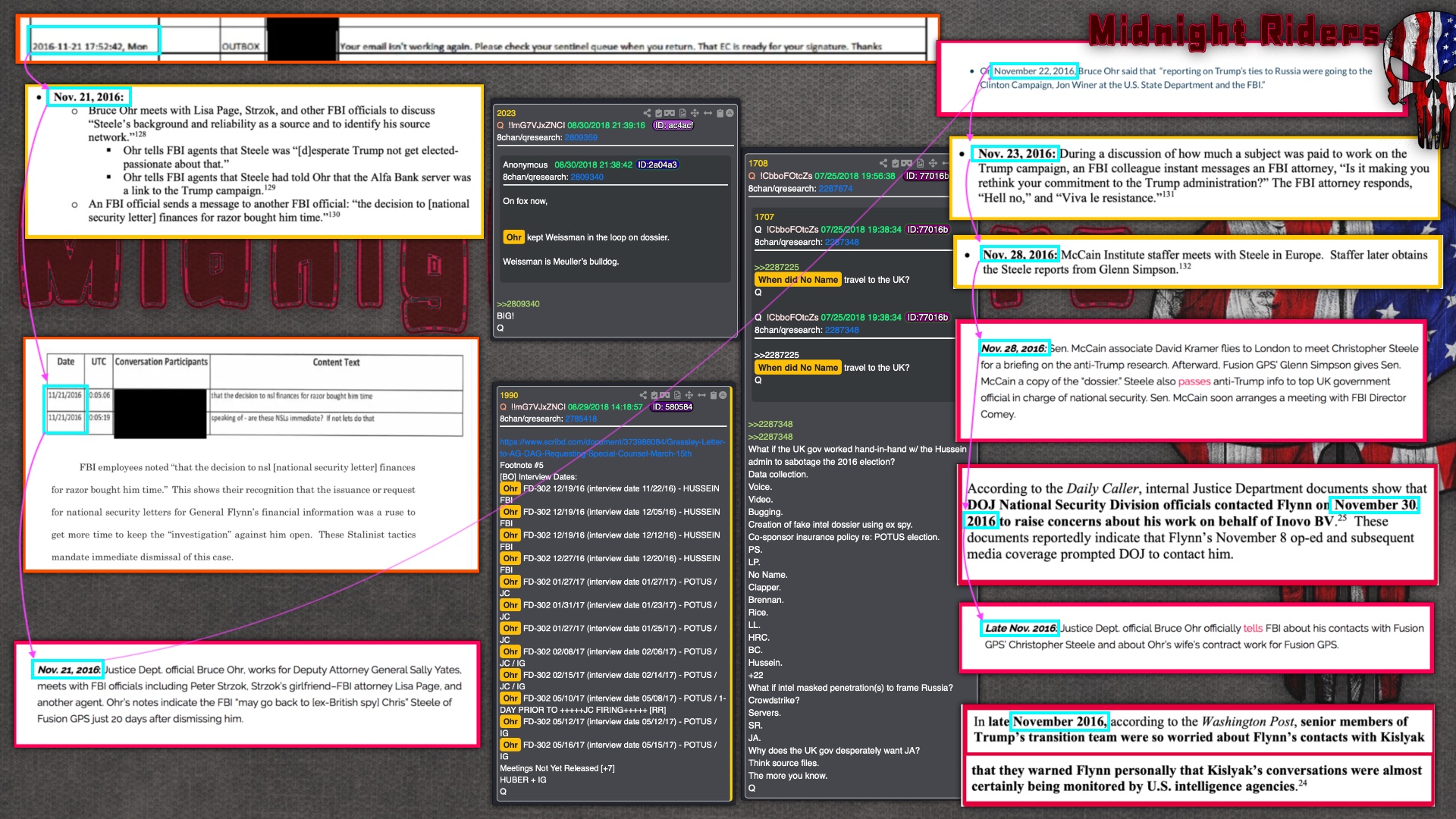This screenshot has height=819, width=1456.
Task: Click the round up-arrow icon on post 2023
Action: (730, 113)
